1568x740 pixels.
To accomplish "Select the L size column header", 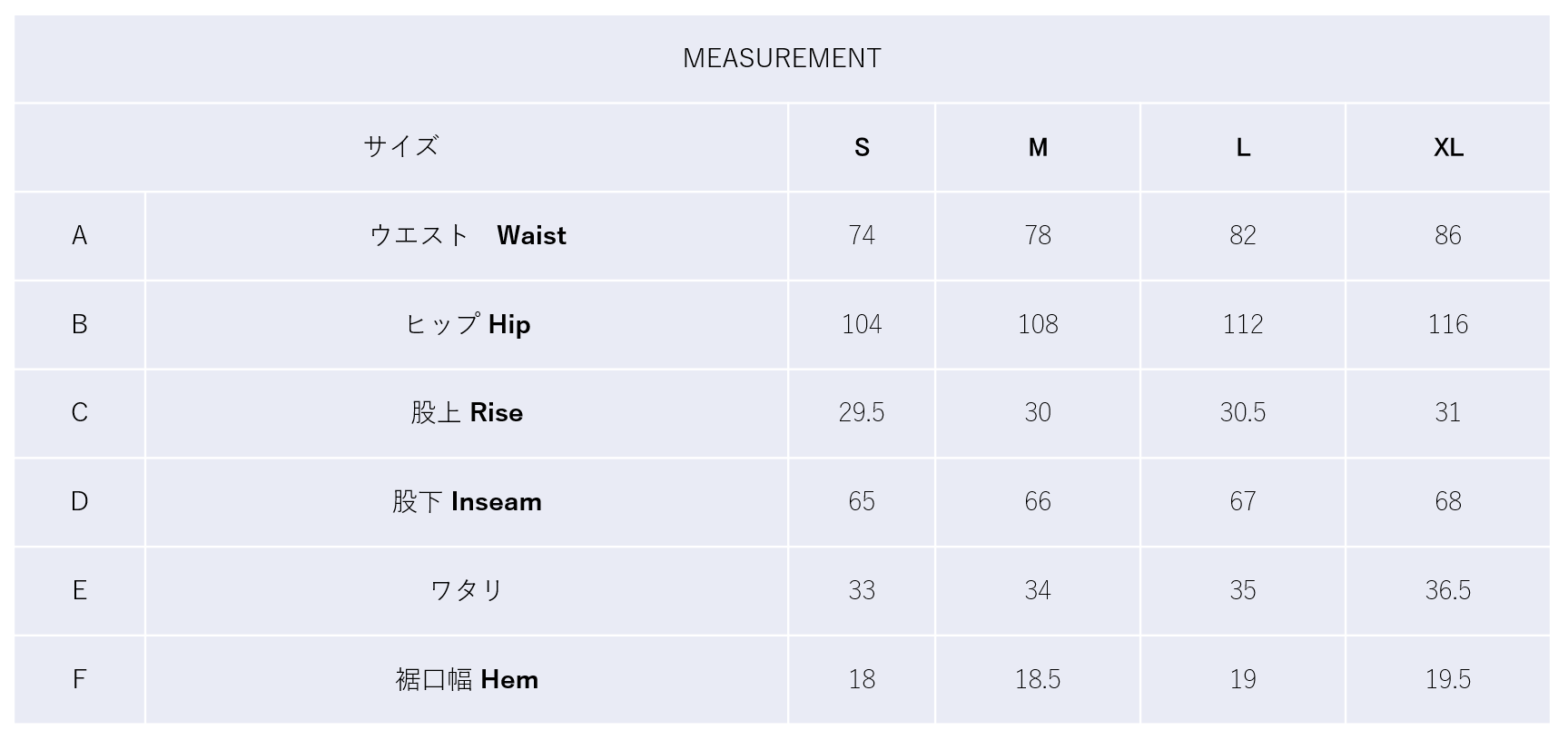I will [x=1243, y=147].
